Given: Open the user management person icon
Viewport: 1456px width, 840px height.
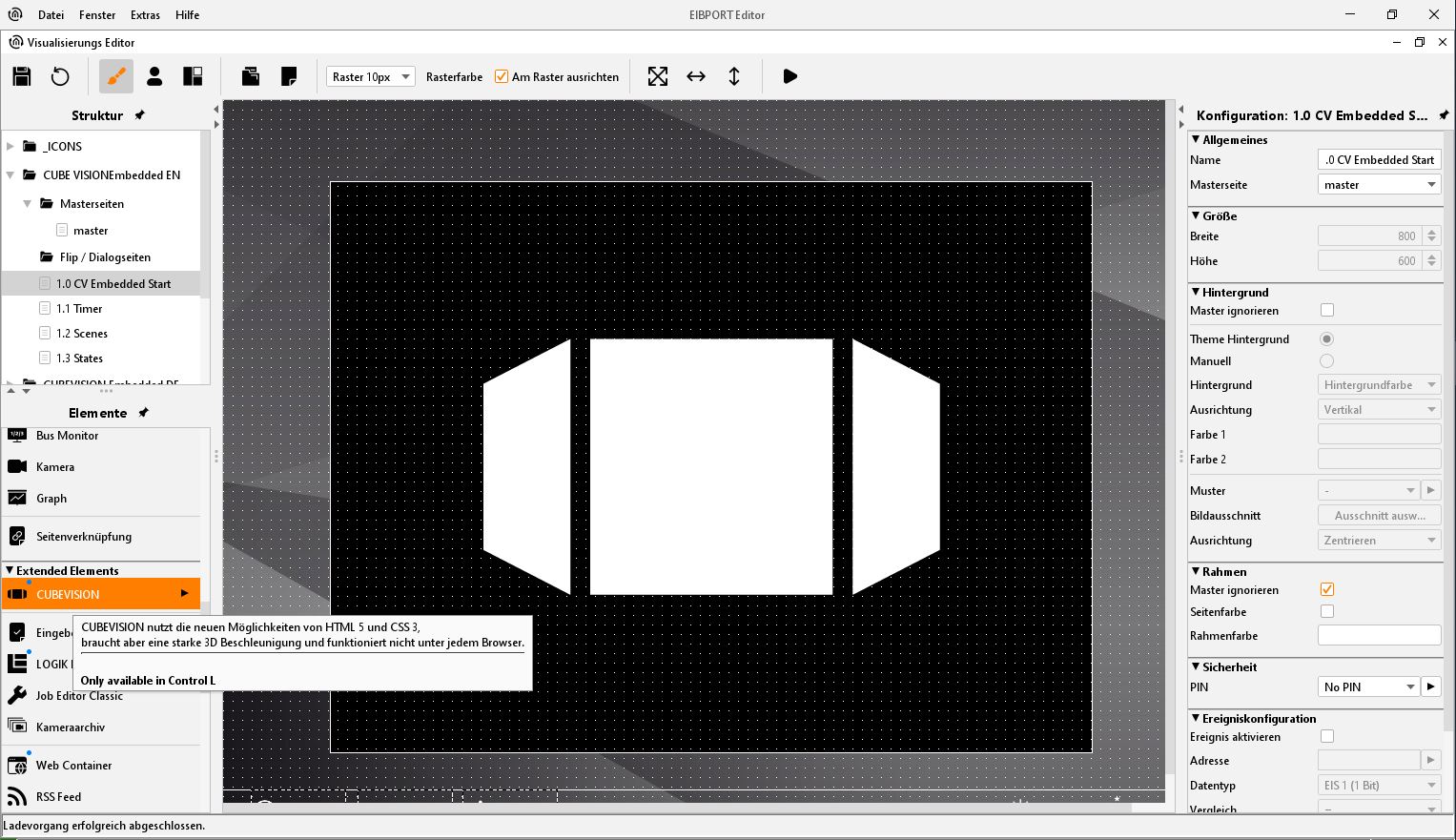Looking at the screenshot, I should coord(154,76).
